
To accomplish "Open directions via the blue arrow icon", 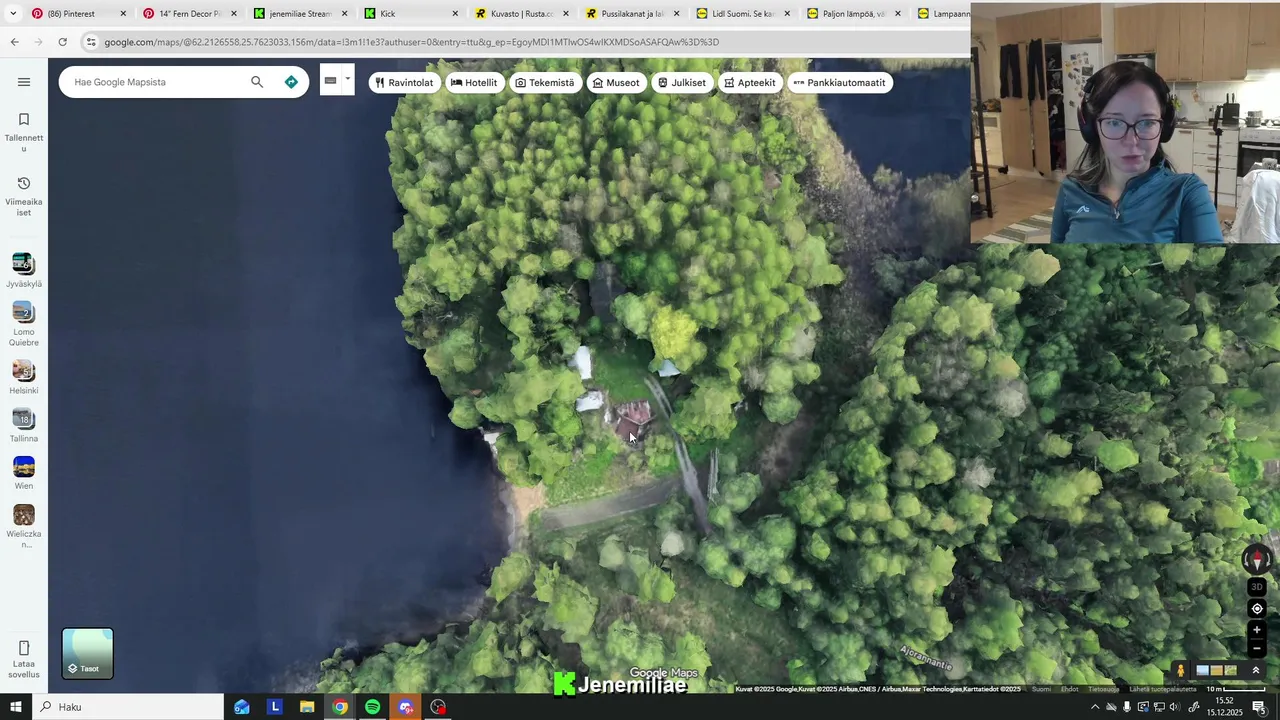I will pos(291,82).
